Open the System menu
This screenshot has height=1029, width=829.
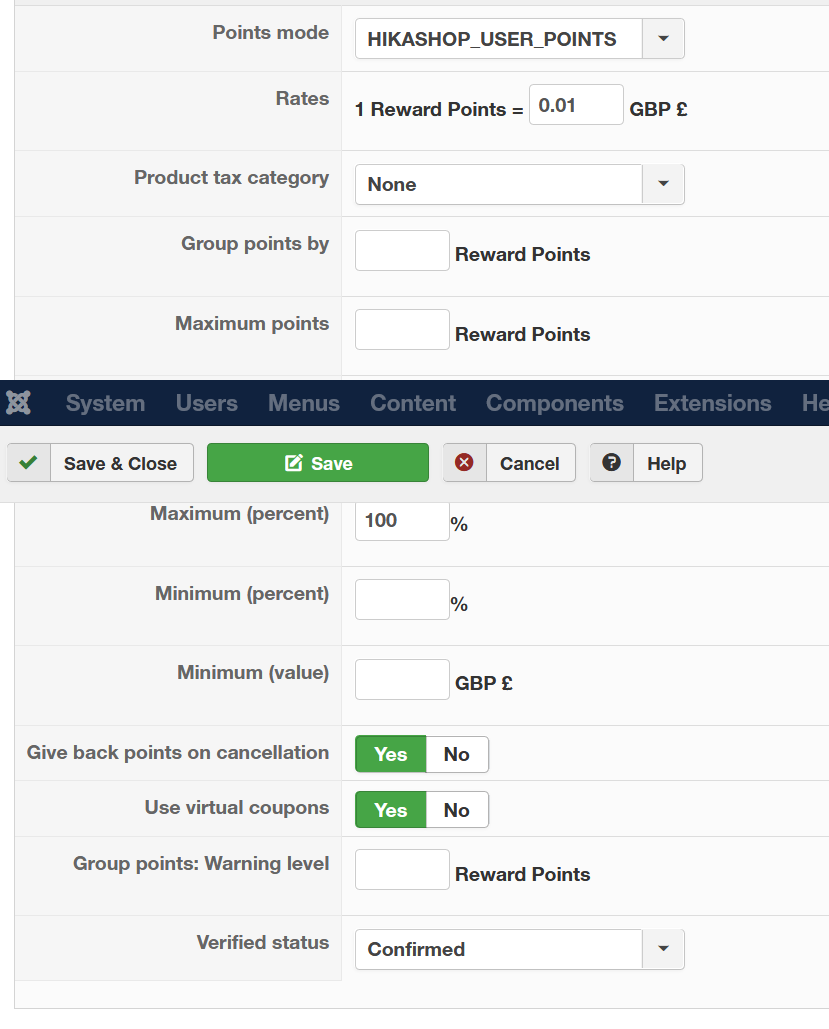105,403
